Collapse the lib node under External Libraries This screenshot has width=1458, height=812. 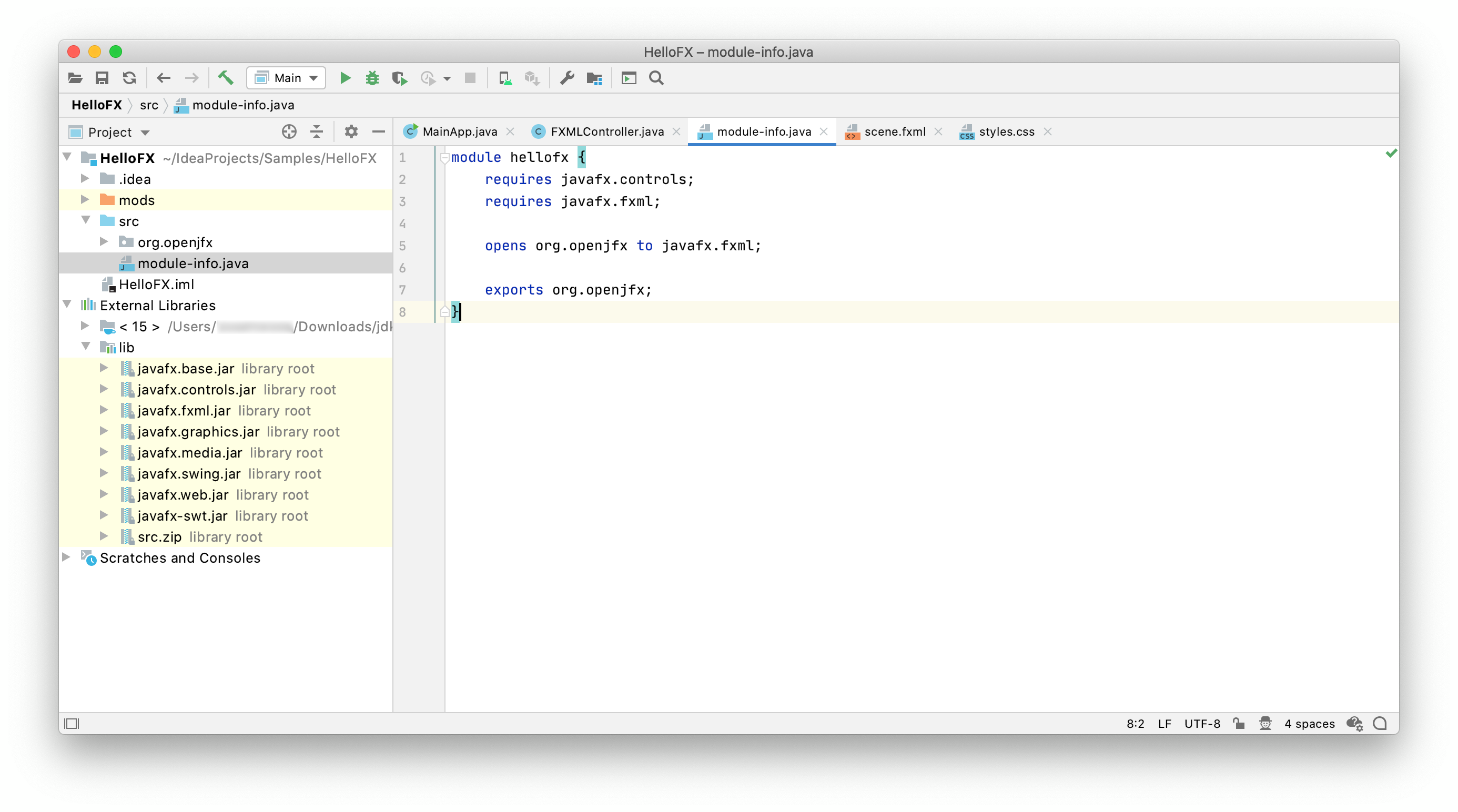(86, 347)
